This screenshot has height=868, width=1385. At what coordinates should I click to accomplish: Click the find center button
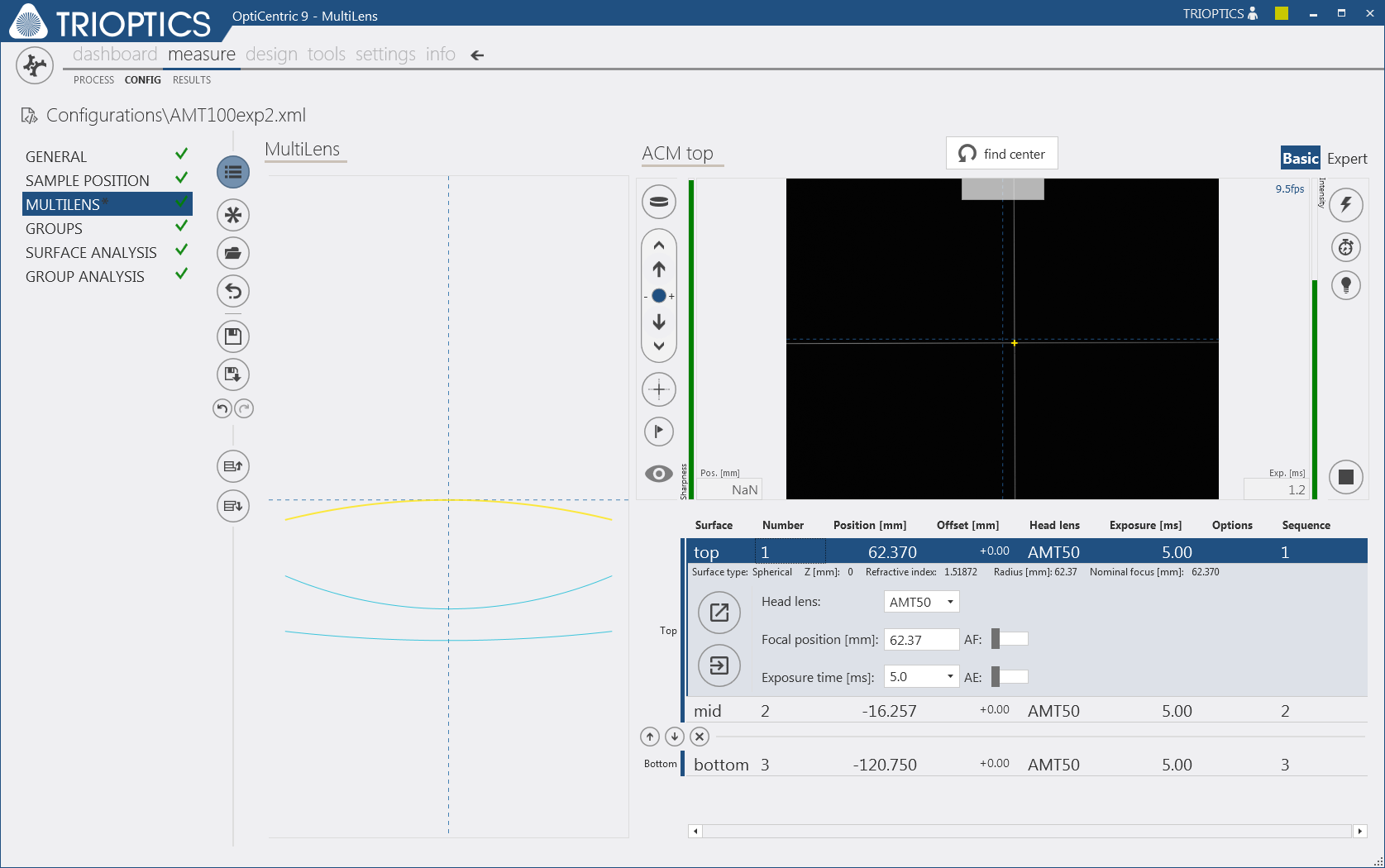1001,154
